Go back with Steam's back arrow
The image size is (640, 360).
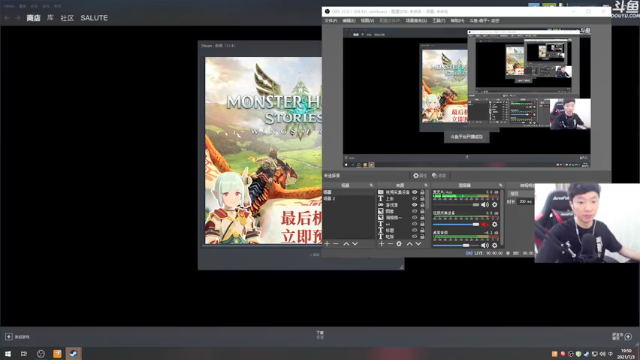[x=7, y=18]
